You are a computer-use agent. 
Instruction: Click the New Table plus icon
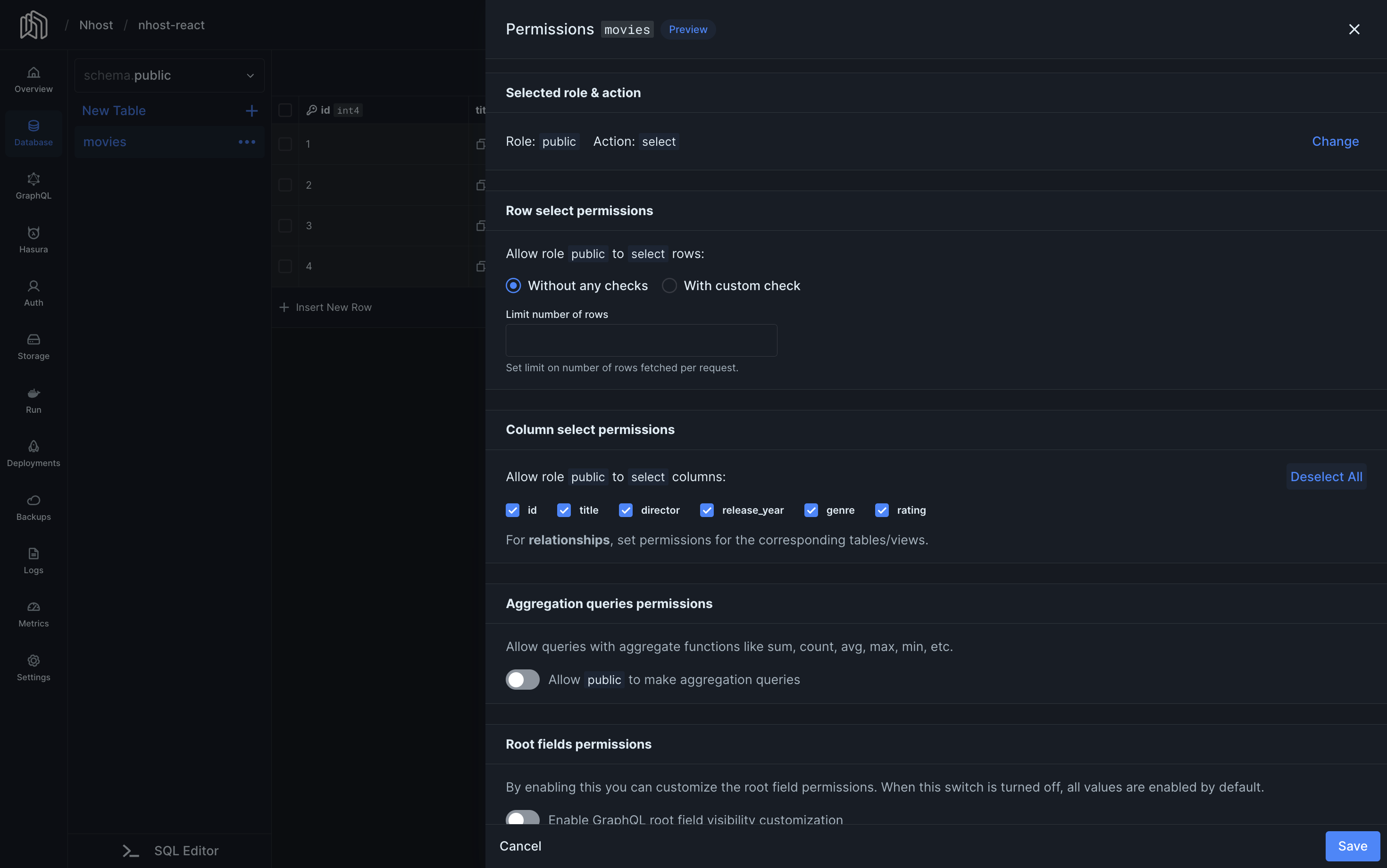(251, 111)
